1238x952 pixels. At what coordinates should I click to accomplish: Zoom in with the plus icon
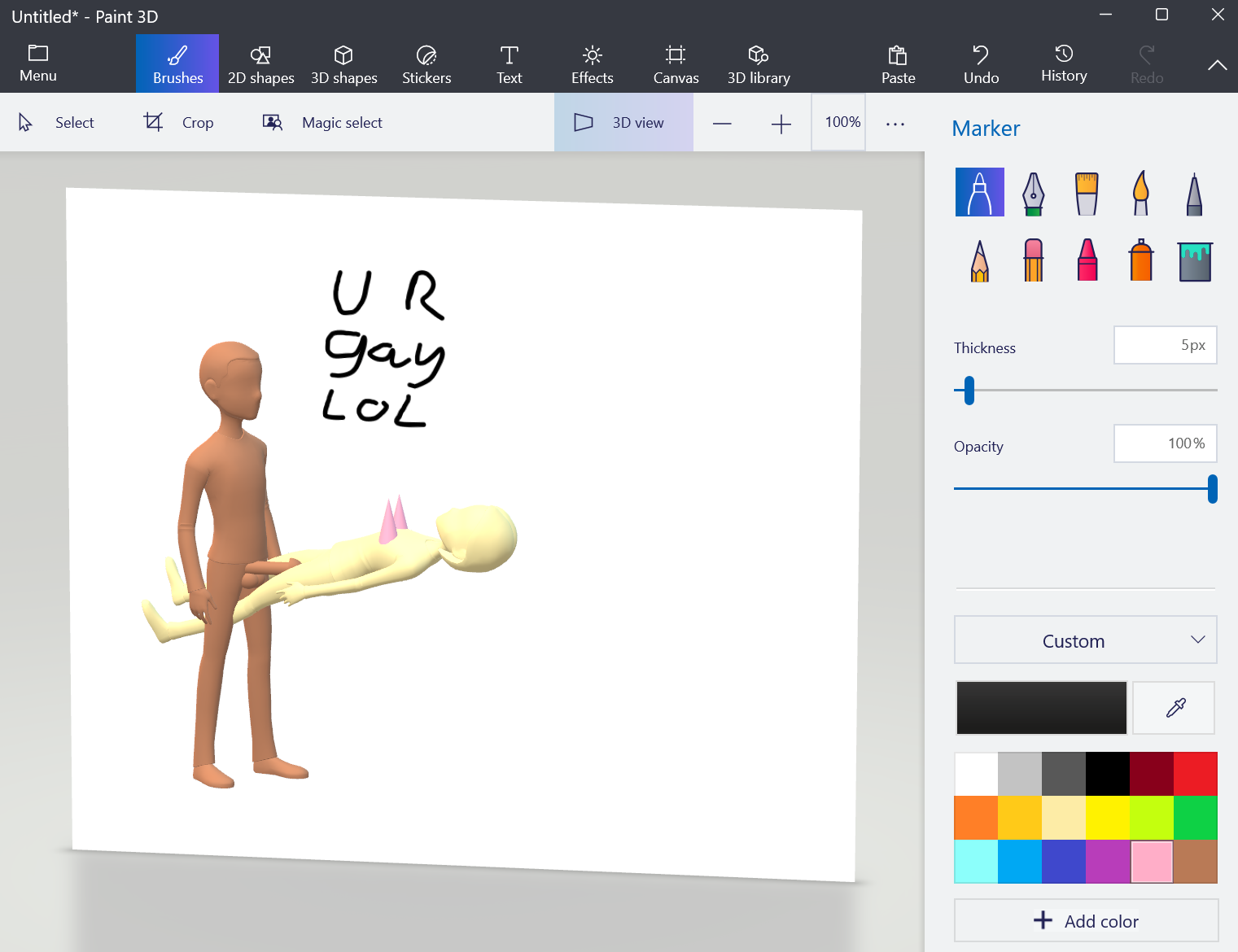[x=781, y=123]
